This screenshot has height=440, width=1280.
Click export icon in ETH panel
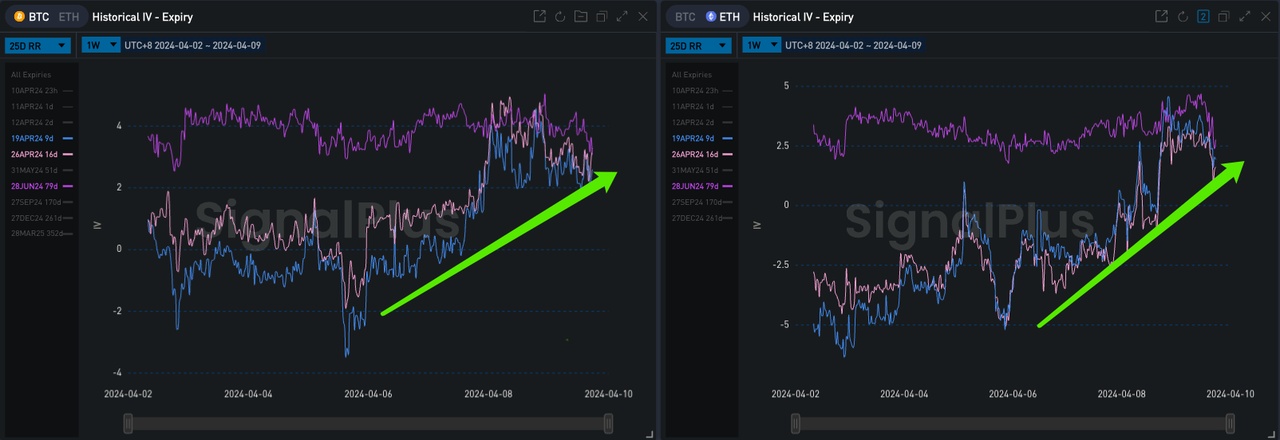pyautogui.click(x=1161, y=17)
